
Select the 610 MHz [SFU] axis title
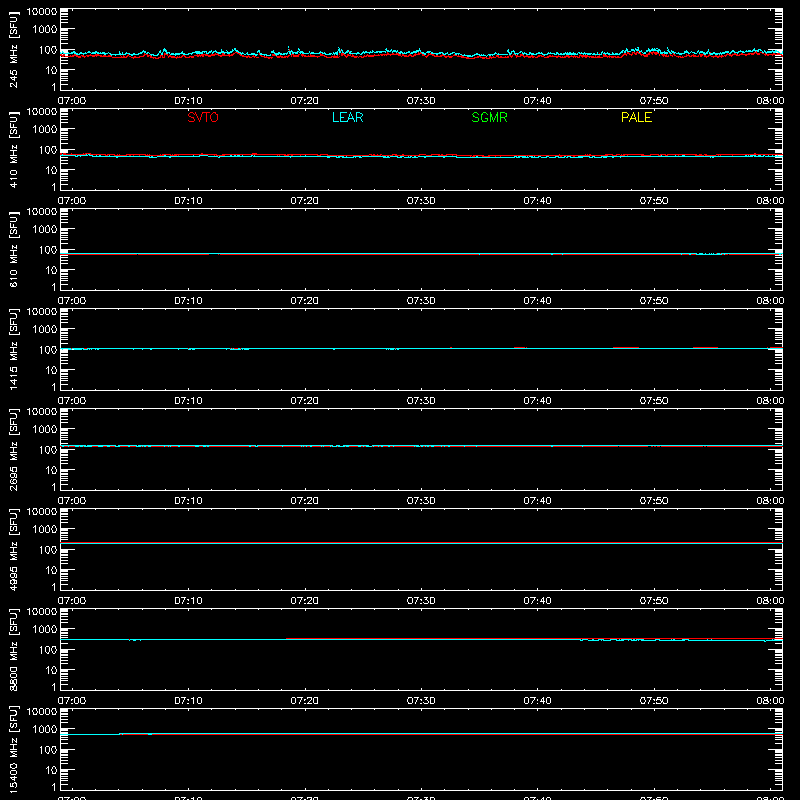13,249
